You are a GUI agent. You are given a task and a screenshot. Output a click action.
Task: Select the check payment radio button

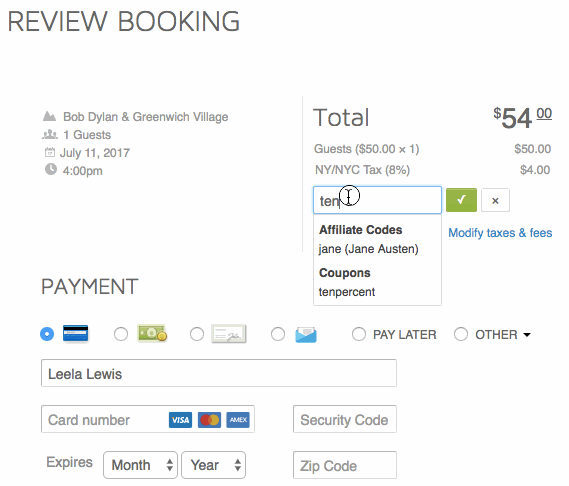[x=197, y=334]
